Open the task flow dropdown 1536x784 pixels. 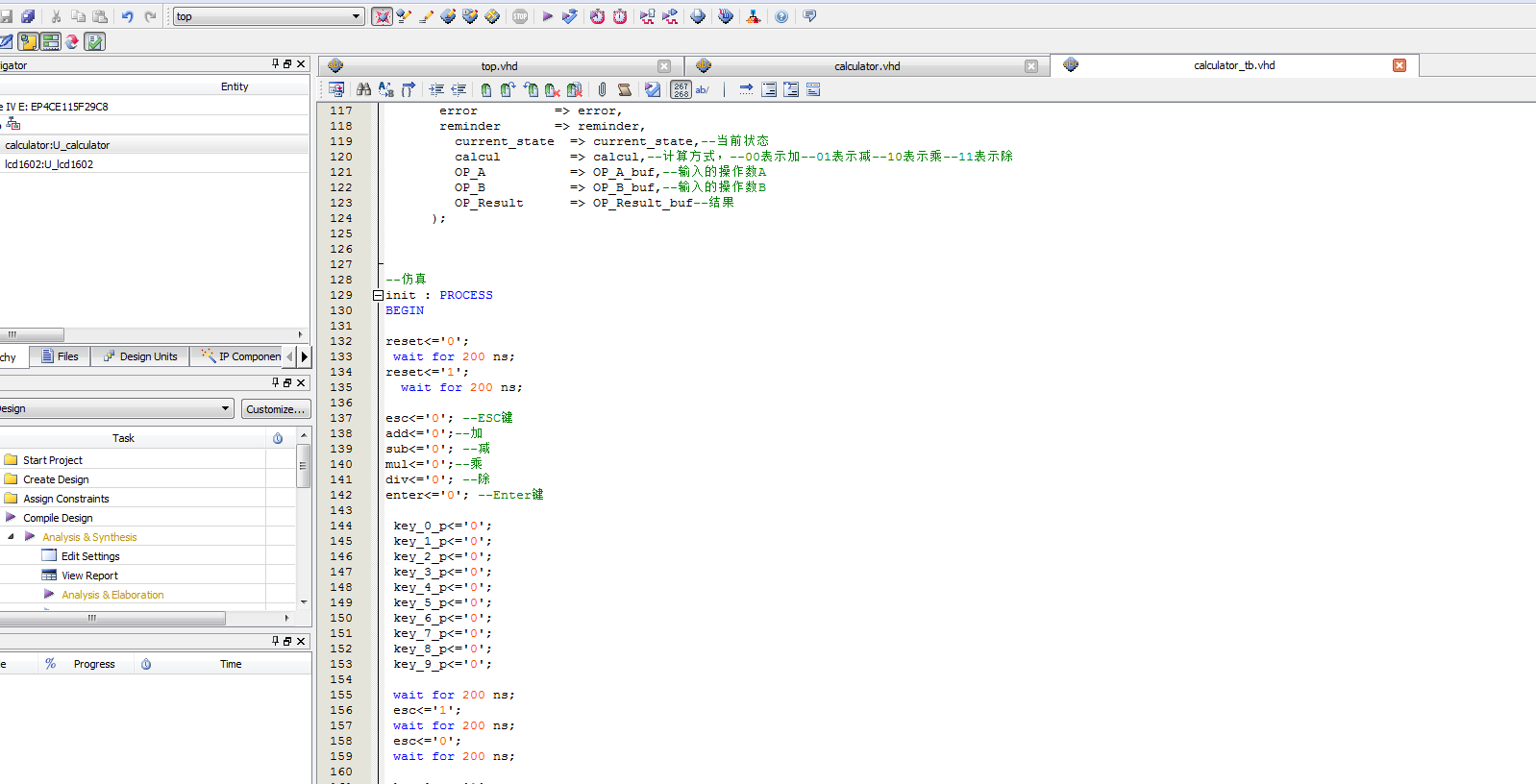(226, 408)
